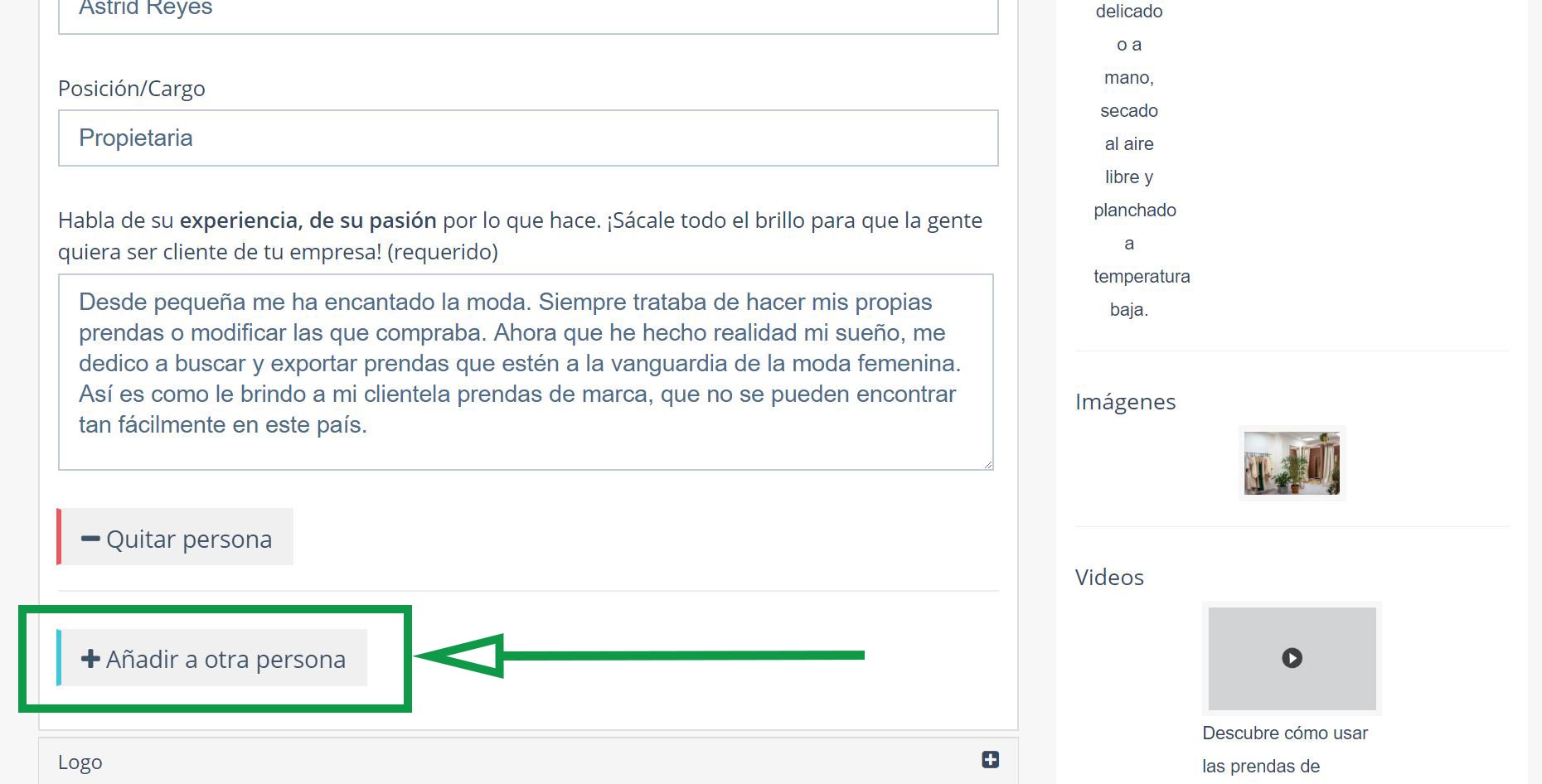Expand the Logo section plus icon

[x=990, y=760]
